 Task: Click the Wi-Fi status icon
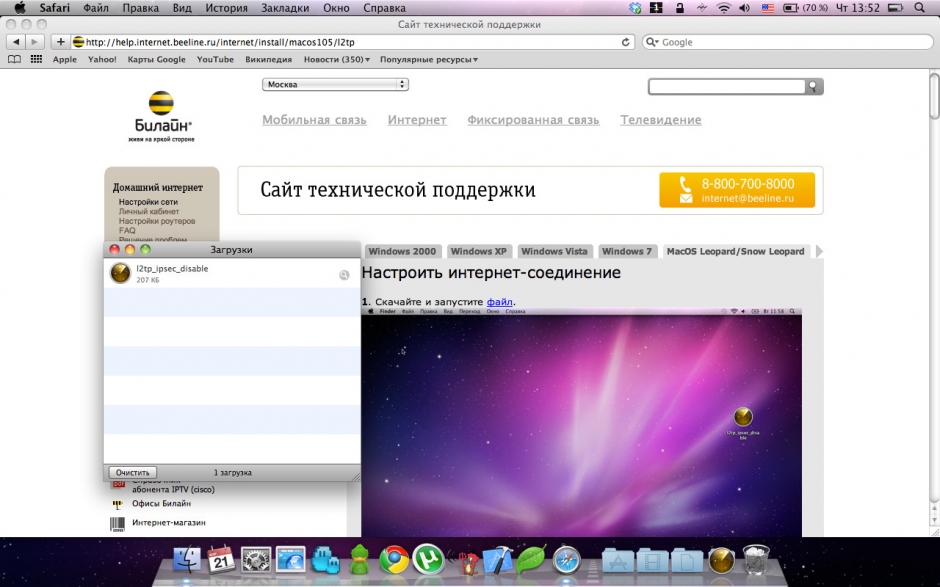pos(724,8)
